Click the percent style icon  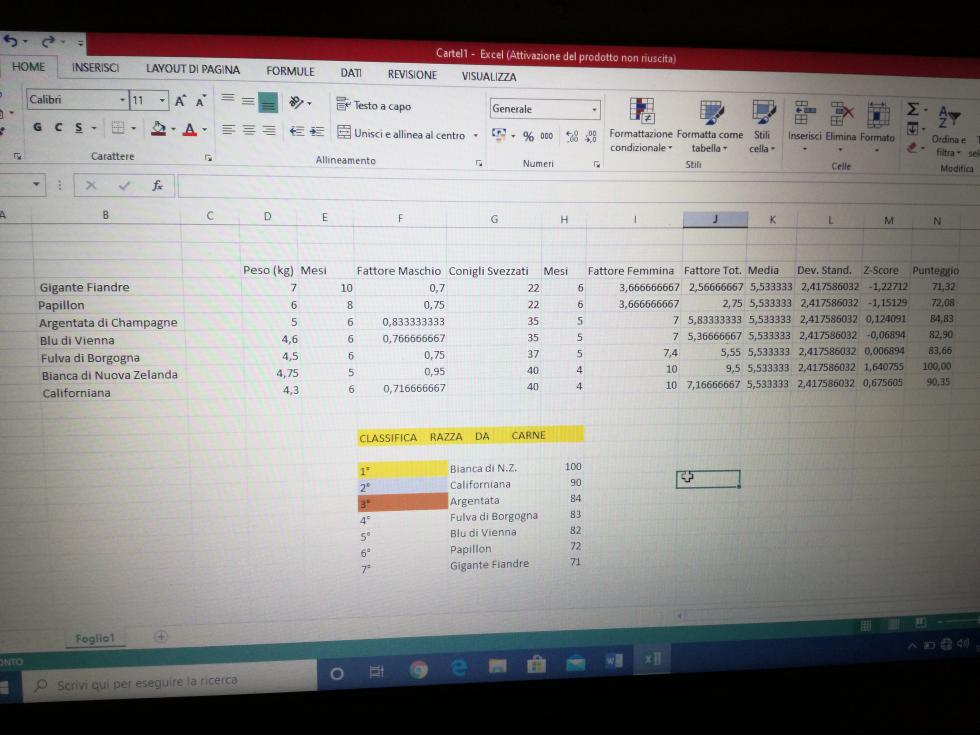click(x=528, y=136)
